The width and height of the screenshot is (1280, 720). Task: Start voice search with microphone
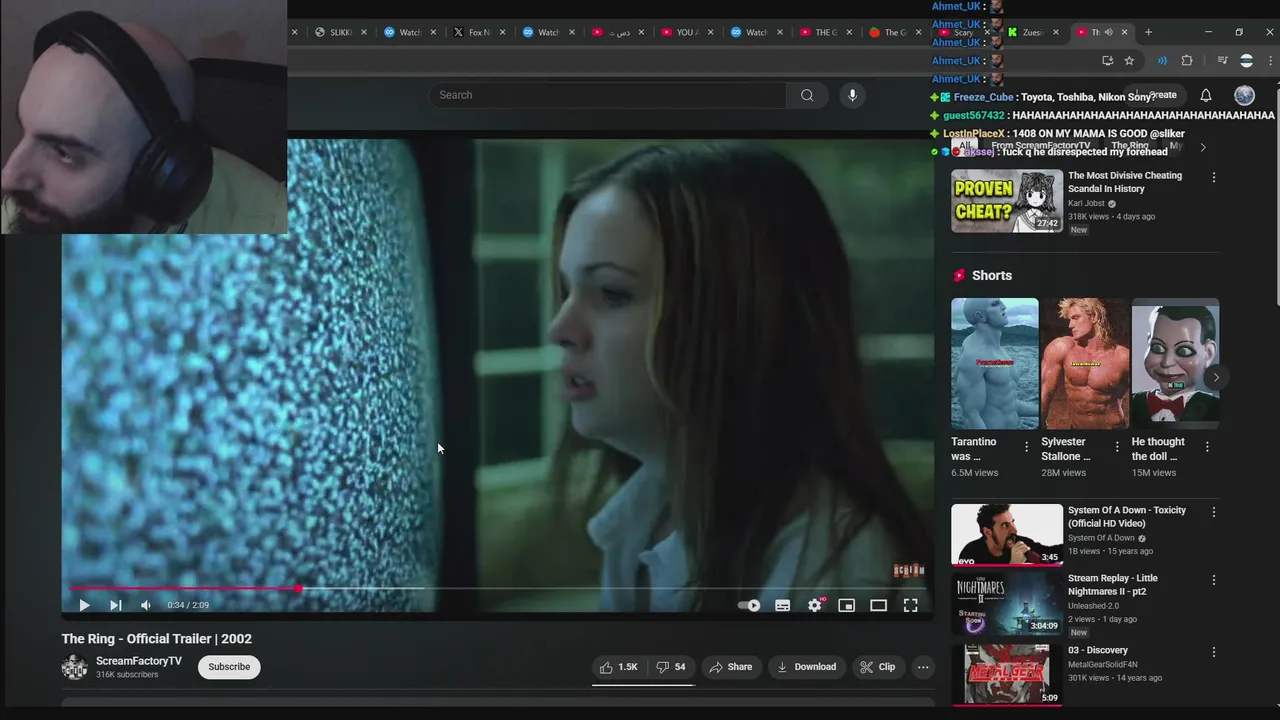click(852, 95)
